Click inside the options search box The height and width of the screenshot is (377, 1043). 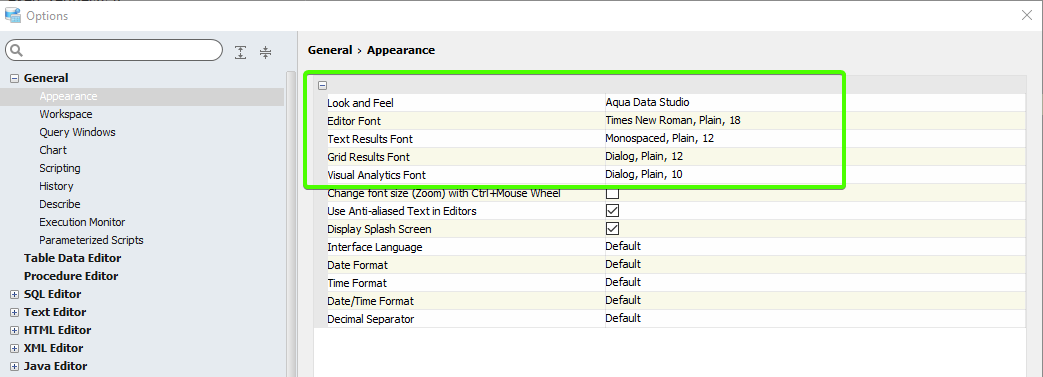pyautogui.click(x=114, y=51)
